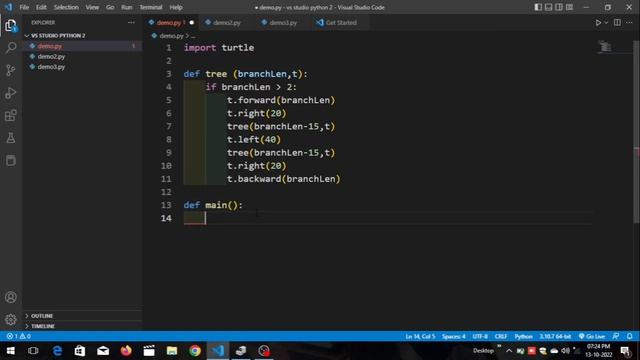640x360 pixels.
Task: Toggle Secondary Side Bar layout button
Action: [x=559, y=7]
